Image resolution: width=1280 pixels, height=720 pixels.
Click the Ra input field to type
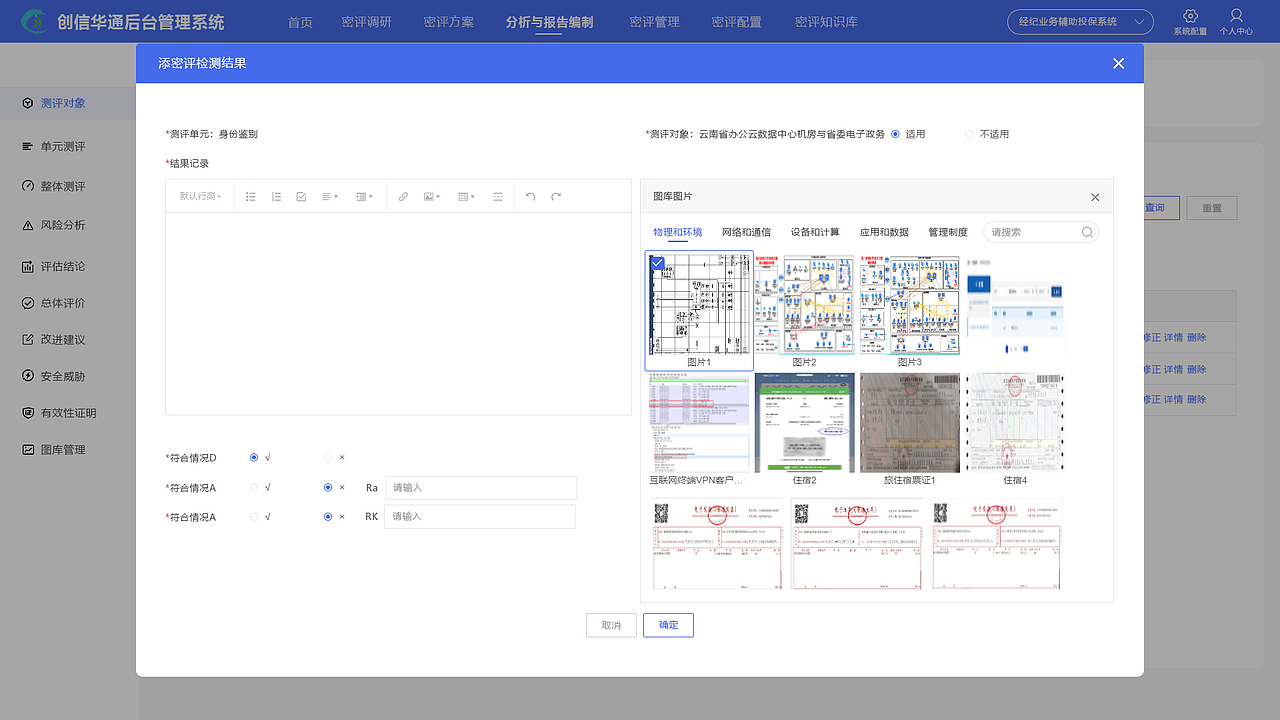pos(480,487)
